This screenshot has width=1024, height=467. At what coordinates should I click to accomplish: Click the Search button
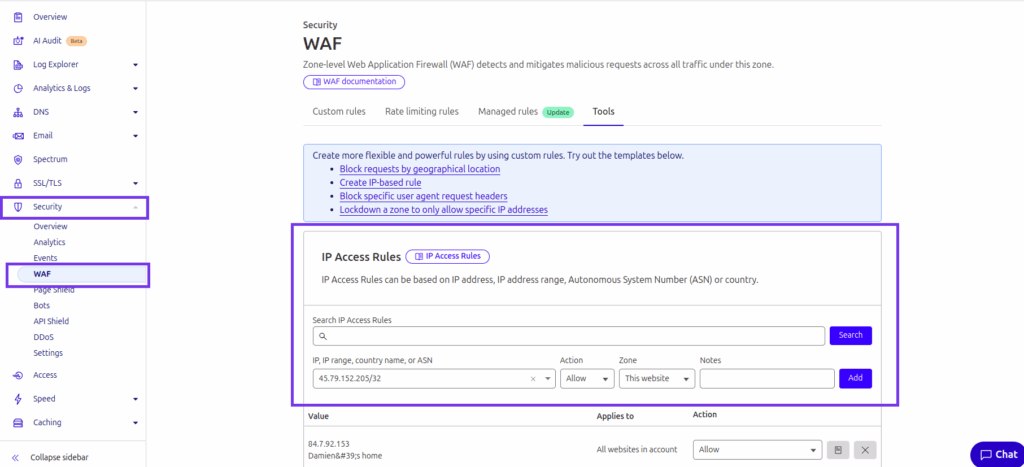(x=851, y=336)
